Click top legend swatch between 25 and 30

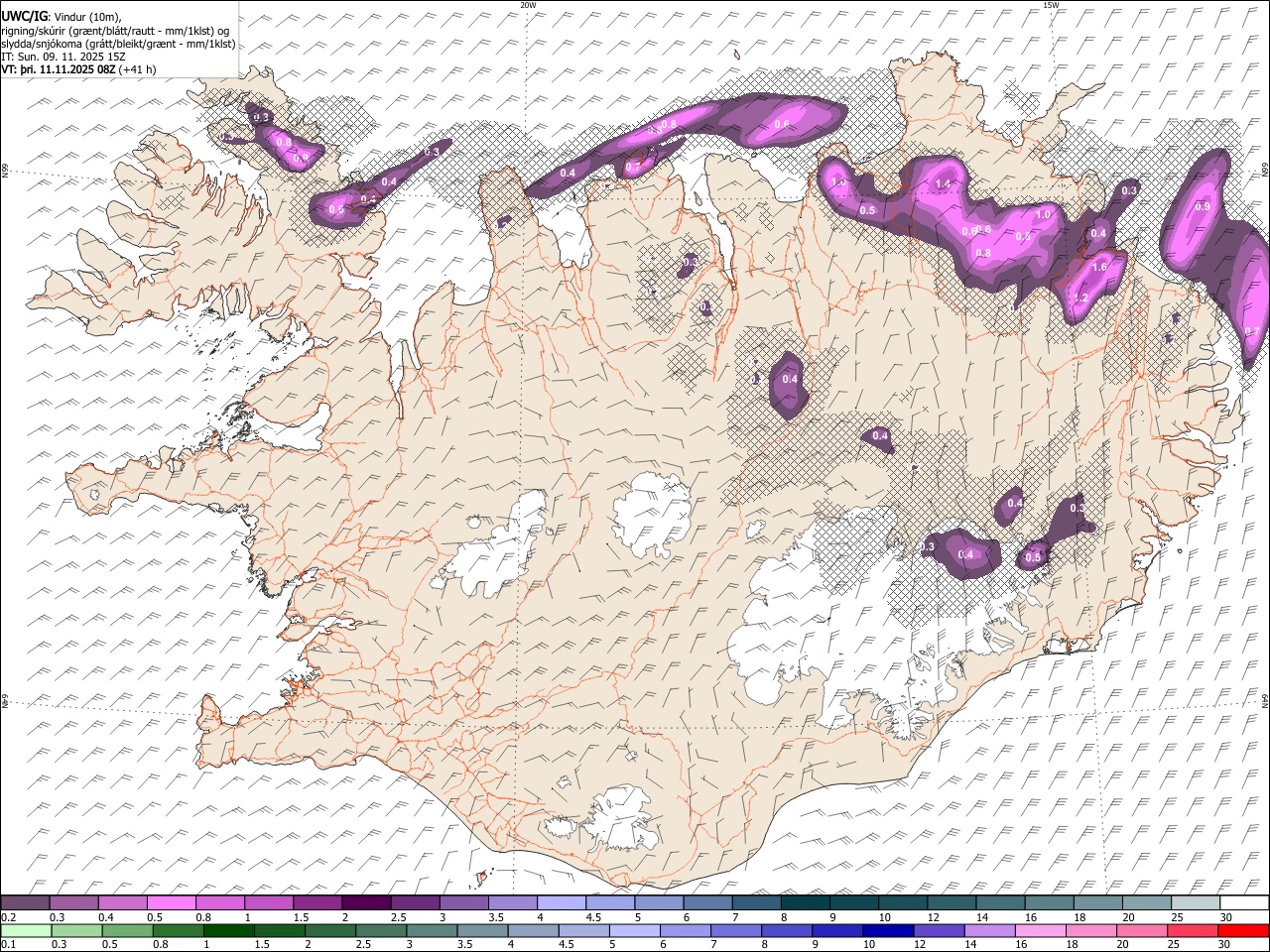coord(1195,902)
